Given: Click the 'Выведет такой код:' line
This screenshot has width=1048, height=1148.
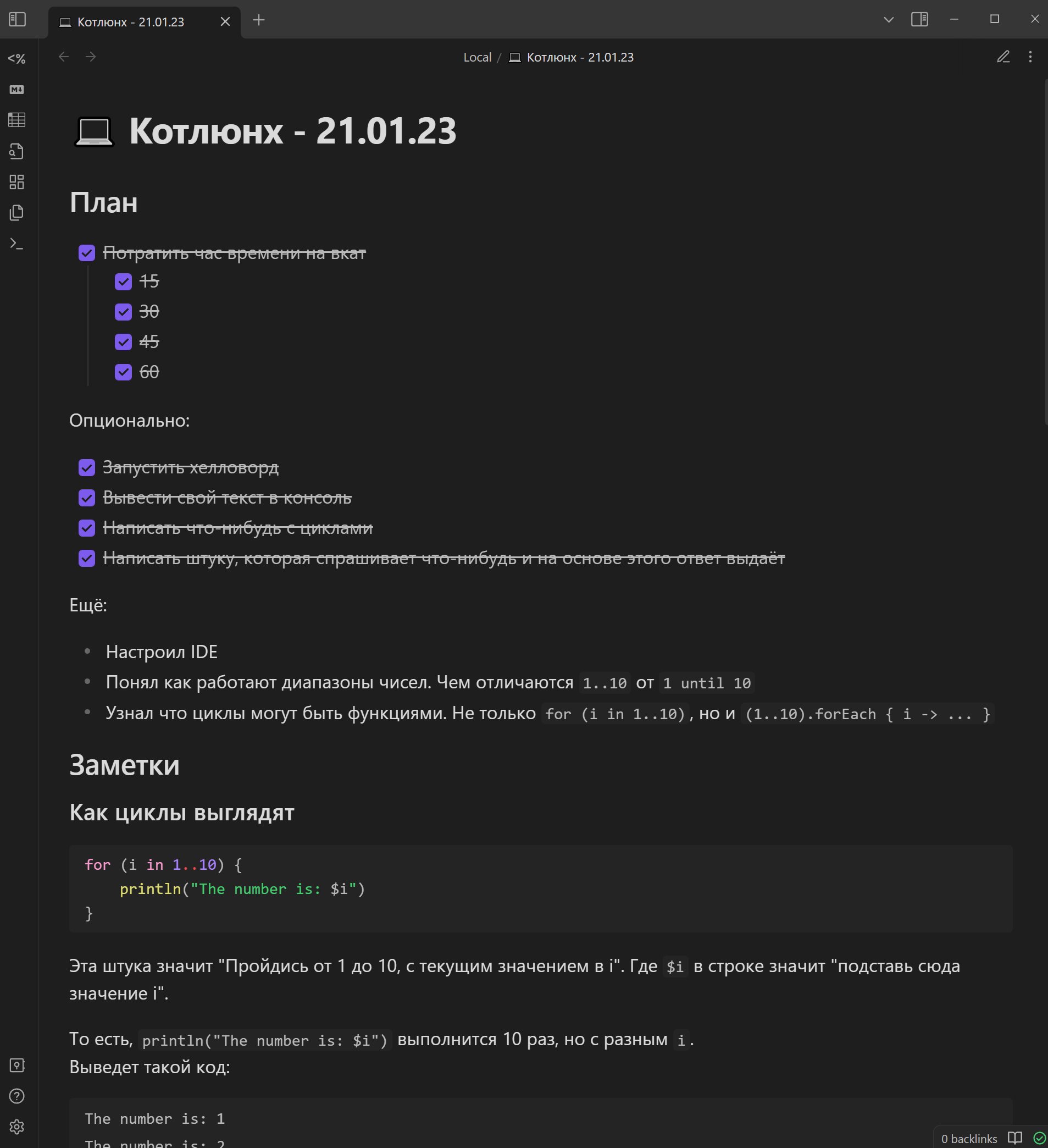Looking at the screenshot, I should pyautogui.click(x=149, y=1067).
